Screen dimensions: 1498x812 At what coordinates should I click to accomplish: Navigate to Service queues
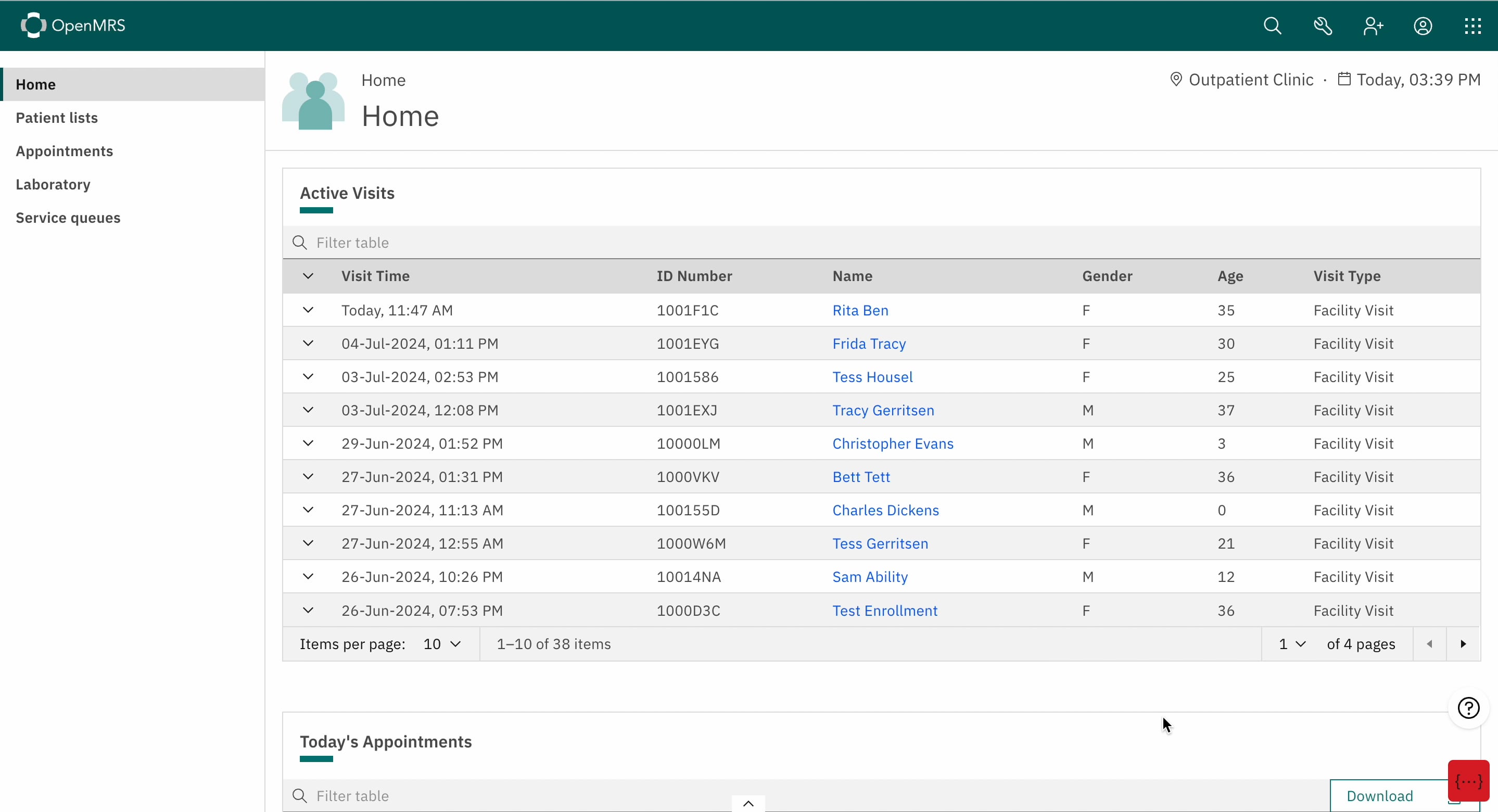pos(68,218)
